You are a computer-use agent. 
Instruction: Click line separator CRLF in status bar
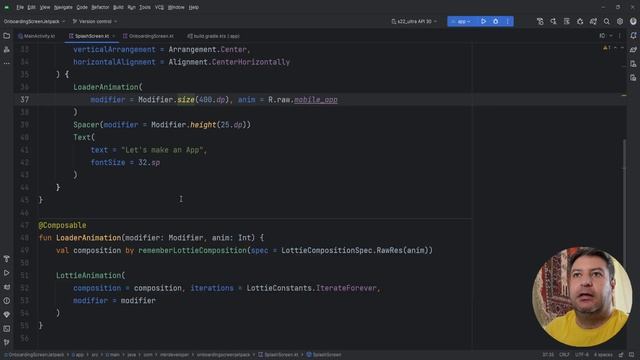coord(564,355)
